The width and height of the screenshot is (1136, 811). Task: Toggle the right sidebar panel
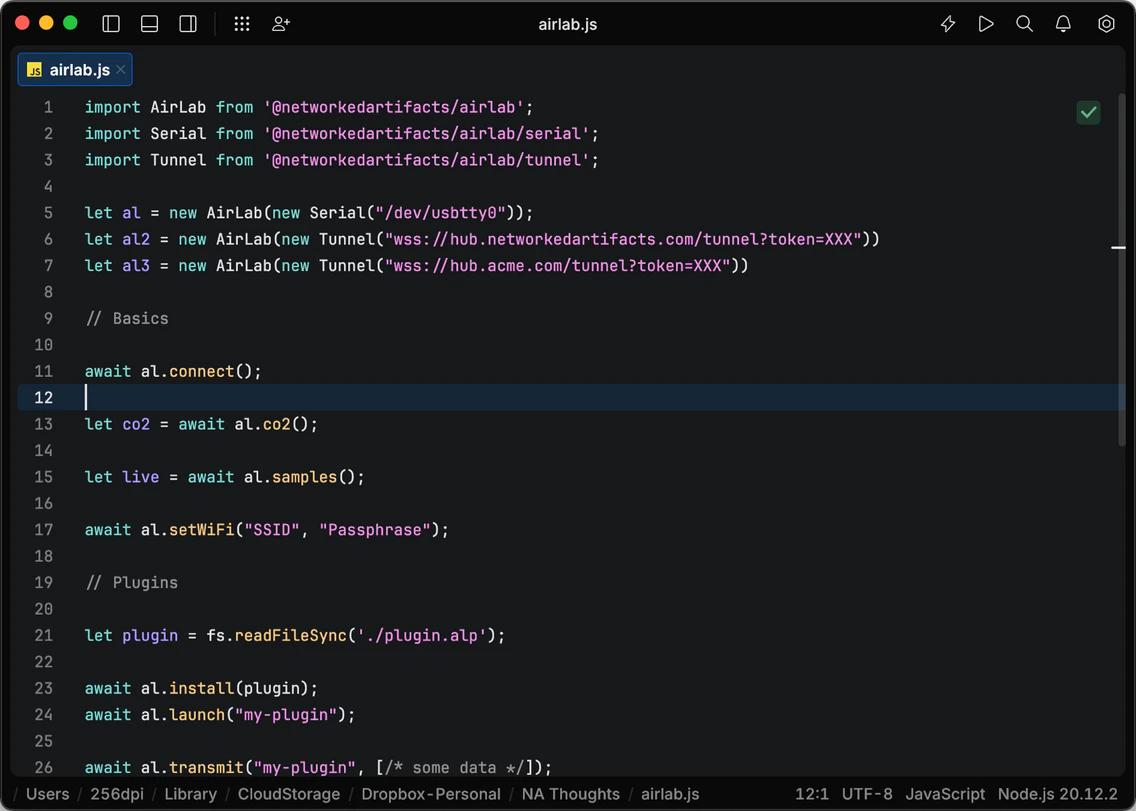tap(188, 23)
